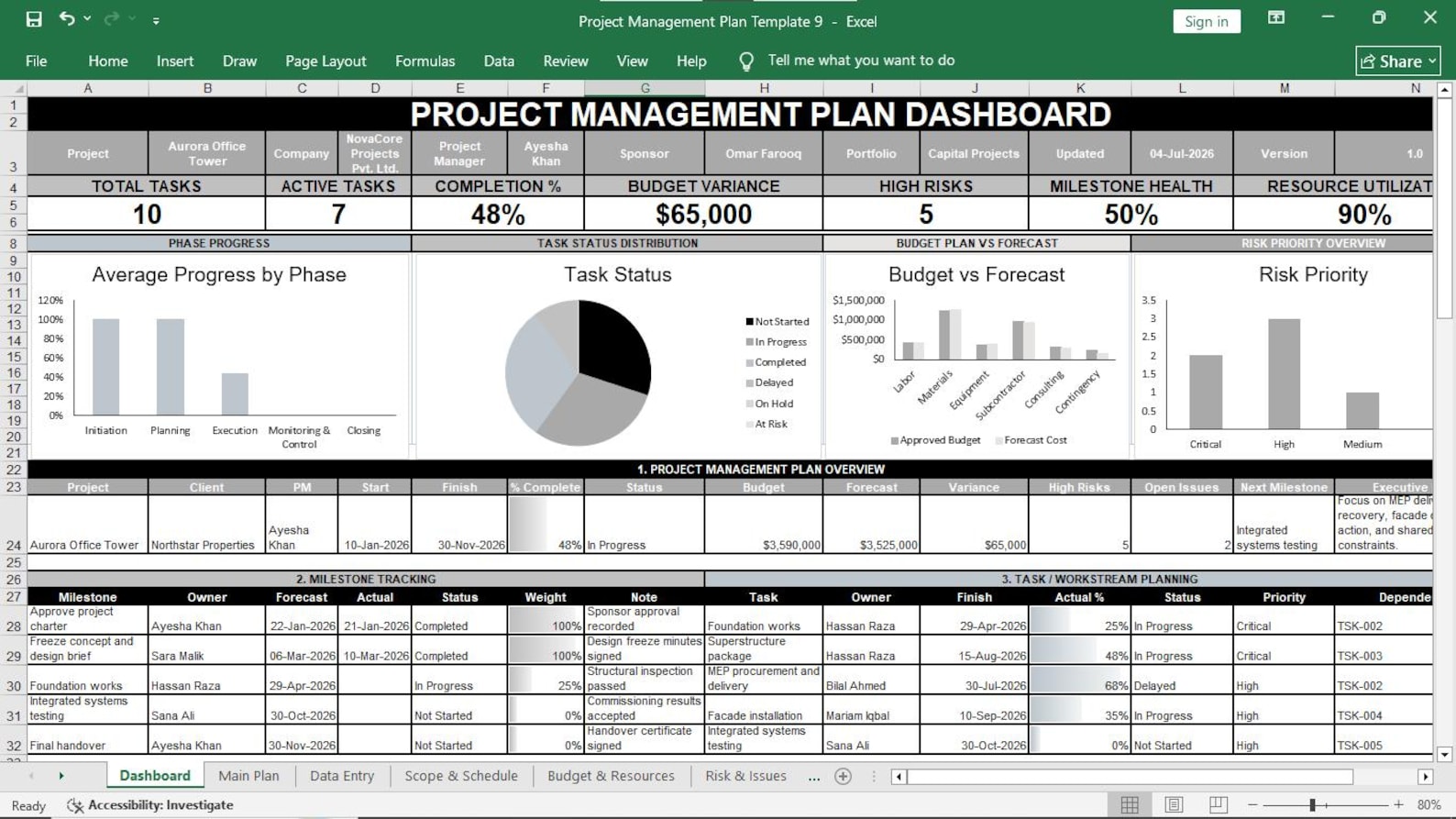
Task: Switch to the Budget & Resources sheet tab
Action: pyautogui.click(x=611, y=776)
